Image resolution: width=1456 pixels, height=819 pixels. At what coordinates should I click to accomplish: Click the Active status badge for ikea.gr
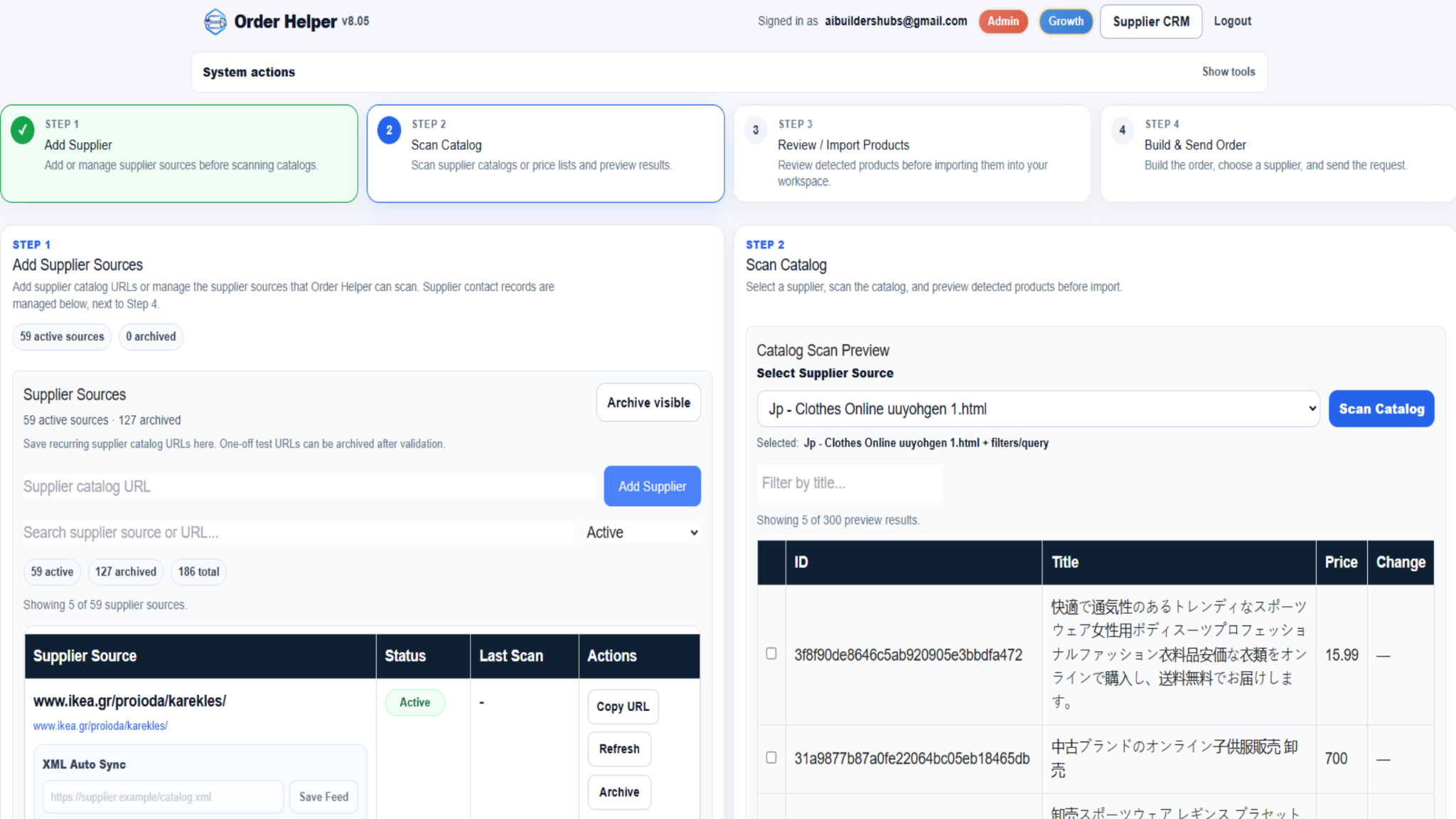pos(414,702)
